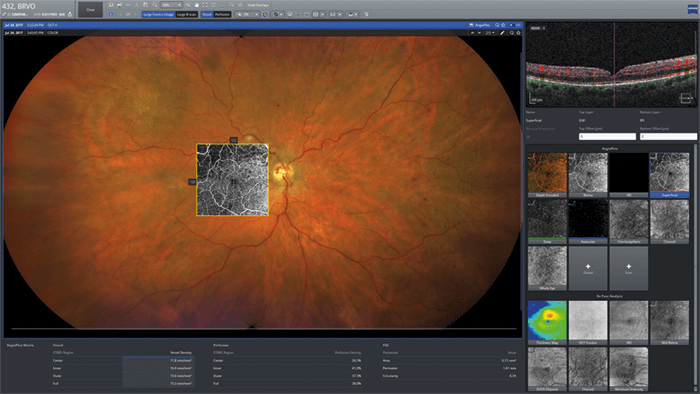Image resolution: width=700 pixels, height=394 pixels.
Task: Click the Hide Overlays button
Action: tap(258, 5)
